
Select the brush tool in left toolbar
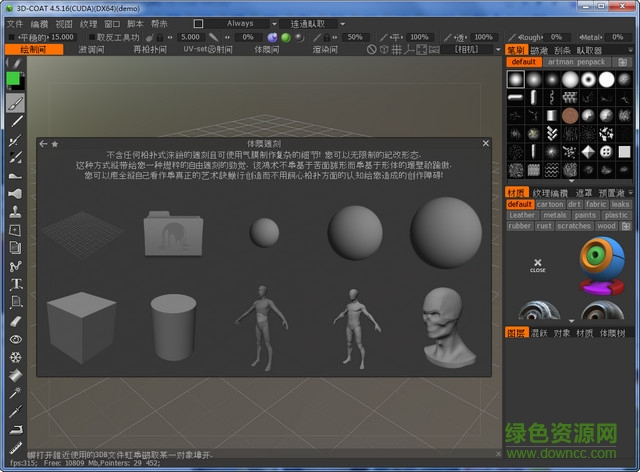tap(15, 103)
